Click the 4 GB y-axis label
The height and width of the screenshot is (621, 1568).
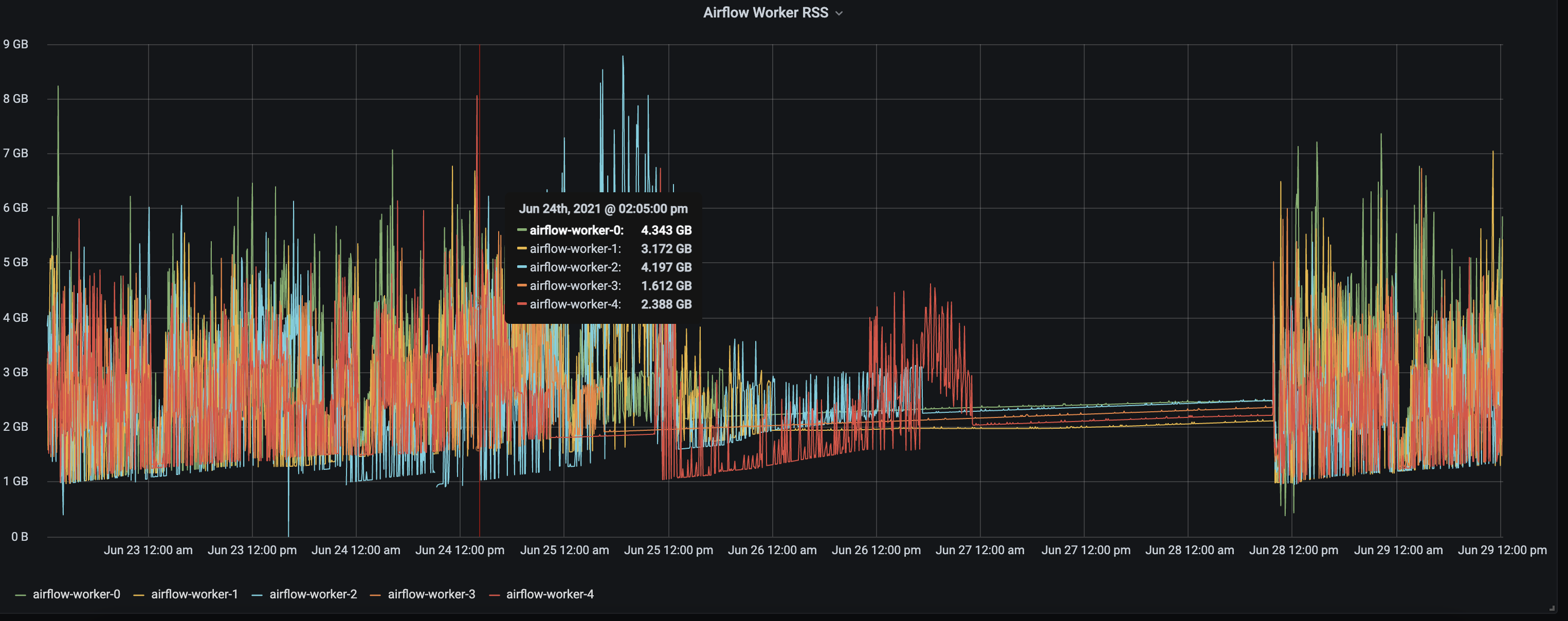click(16, 318)
